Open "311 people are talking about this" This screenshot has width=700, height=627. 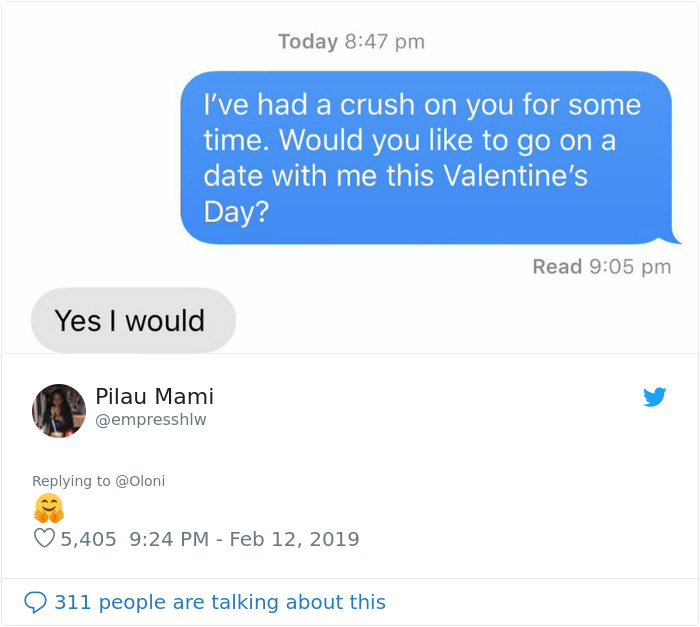click(219, 602)
